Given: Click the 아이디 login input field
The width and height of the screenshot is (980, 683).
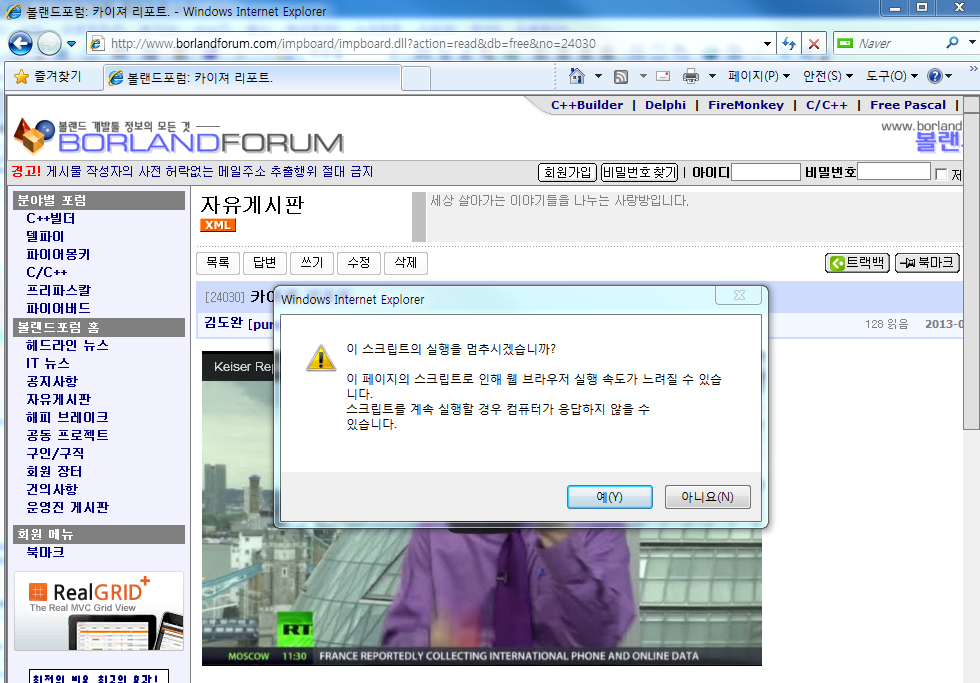Looking at the screenshot, I should click(x=766, y=172).
